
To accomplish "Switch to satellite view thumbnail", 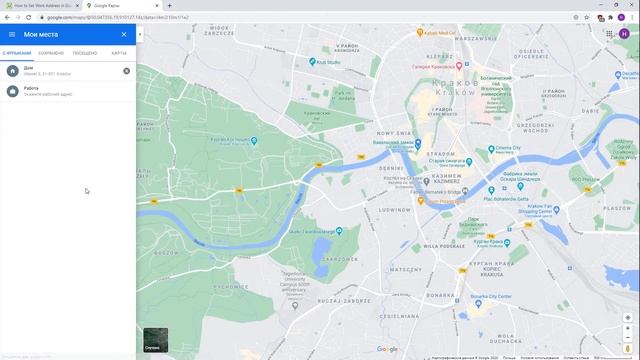I will 156,340.
